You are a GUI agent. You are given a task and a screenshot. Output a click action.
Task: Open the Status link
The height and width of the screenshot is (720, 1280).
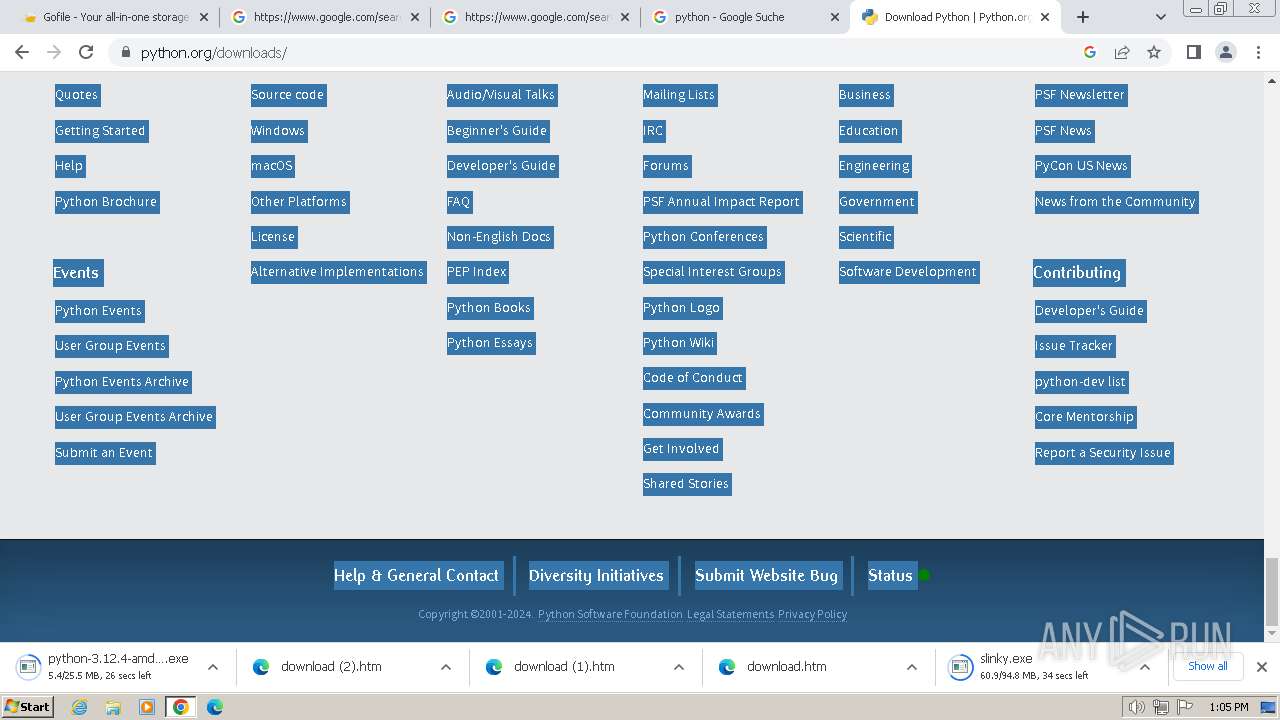click(x=890, y=575)
